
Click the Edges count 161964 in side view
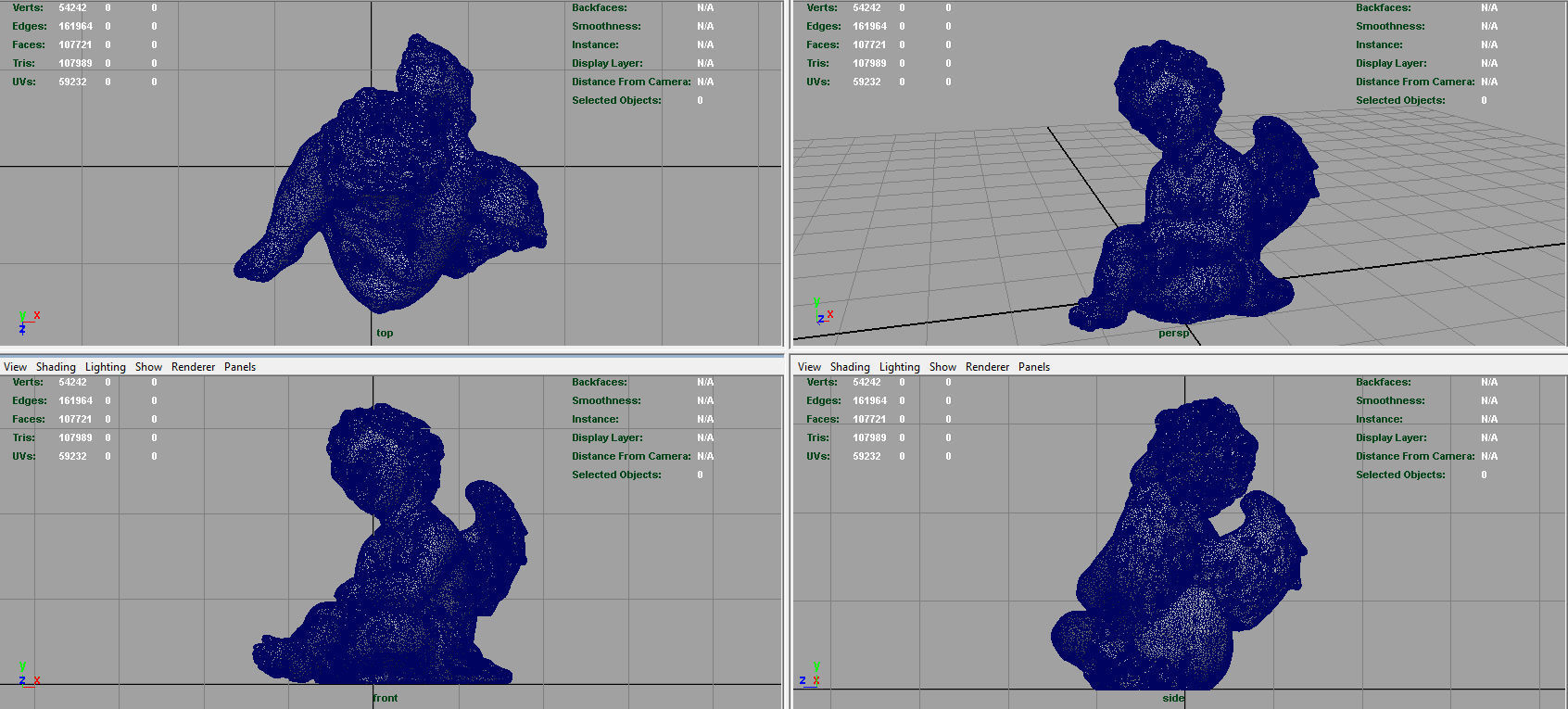click(869, 400)
